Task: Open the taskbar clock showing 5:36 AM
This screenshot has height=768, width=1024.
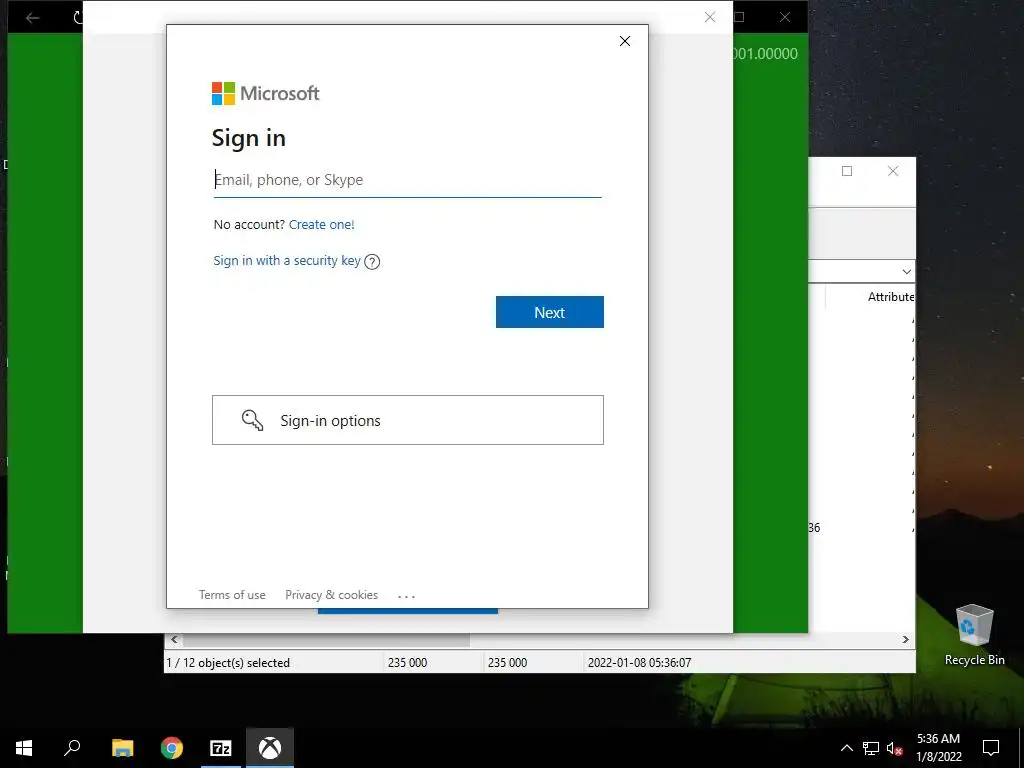Action: 938,748
